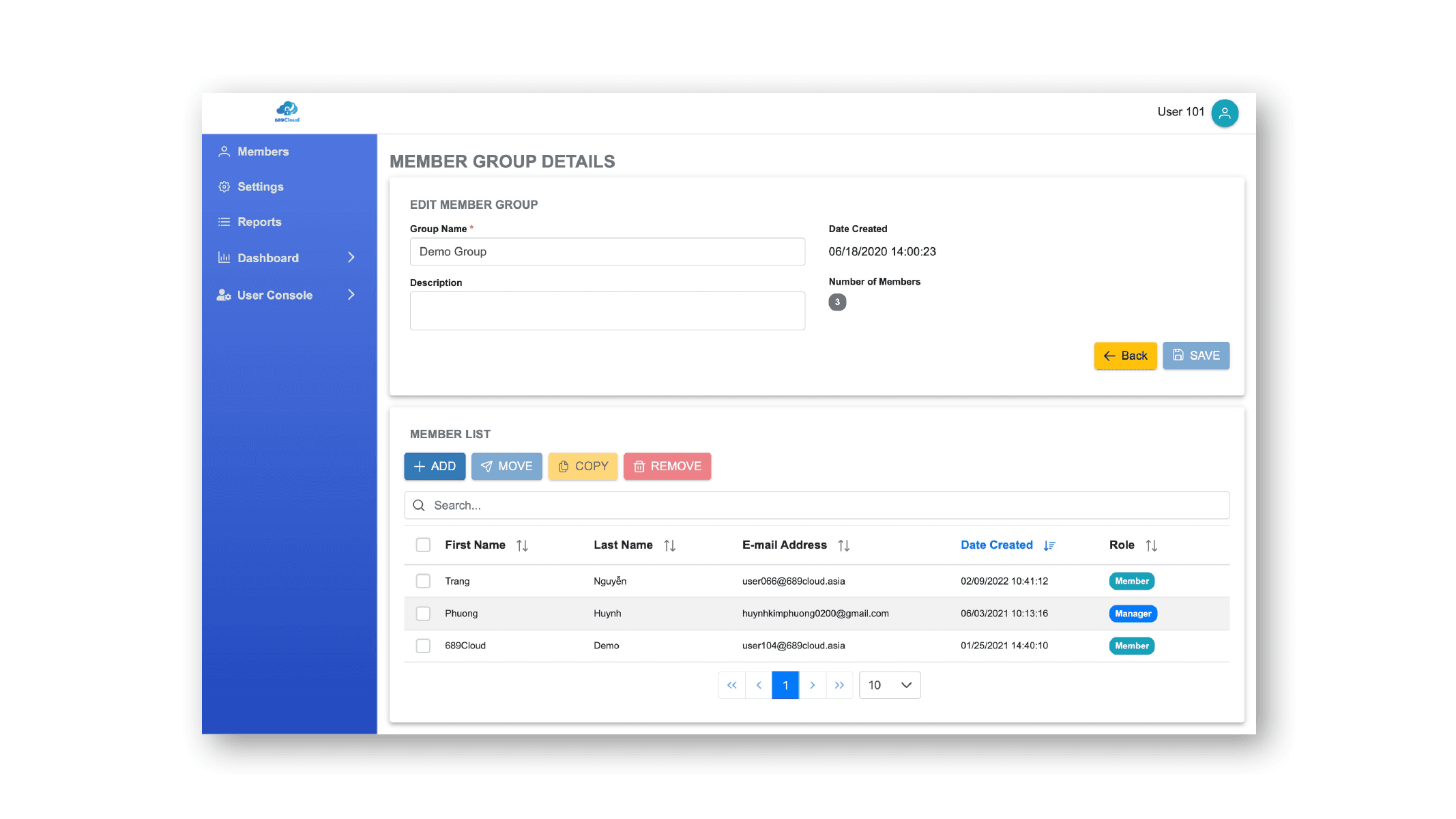Viewport: 1456px width, 819px height.
Task: Click the User 101 name text
Action: (x=1181, y=112)
